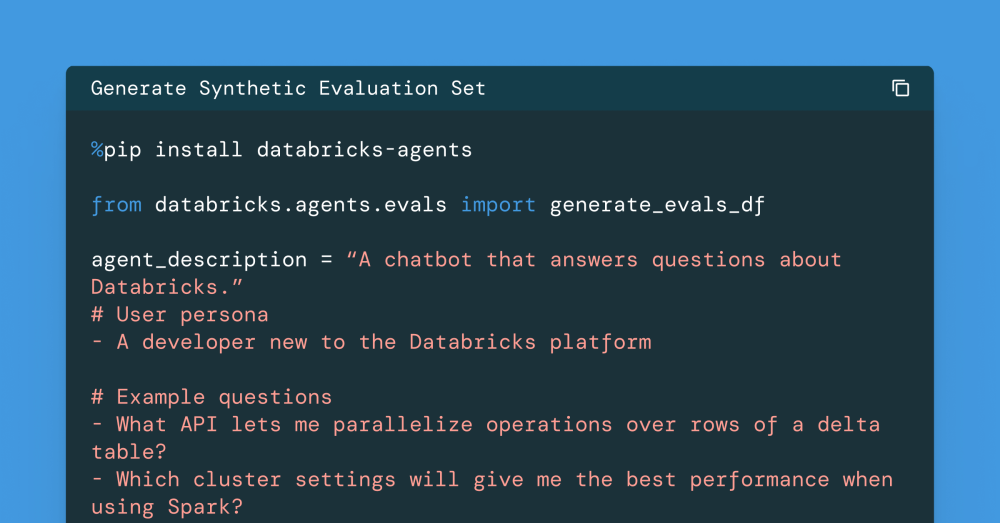Viewport: 1000px width, 523px height.
Task: Click the "Generate Synthetic Evaluation Set" title
Action: click(288, 88)
